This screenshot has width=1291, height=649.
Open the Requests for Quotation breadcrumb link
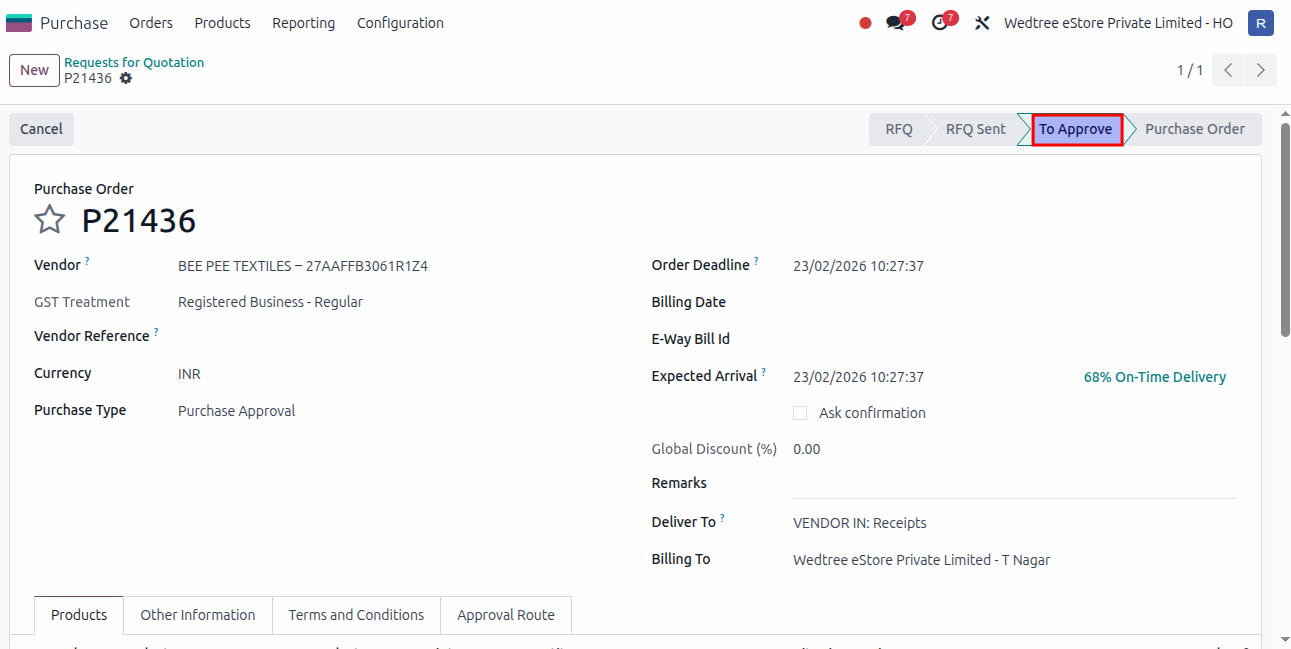pos(134,62)
